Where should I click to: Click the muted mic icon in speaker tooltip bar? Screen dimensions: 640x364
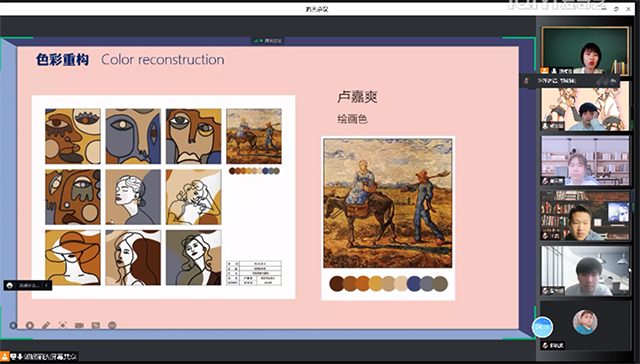(526, 81)
